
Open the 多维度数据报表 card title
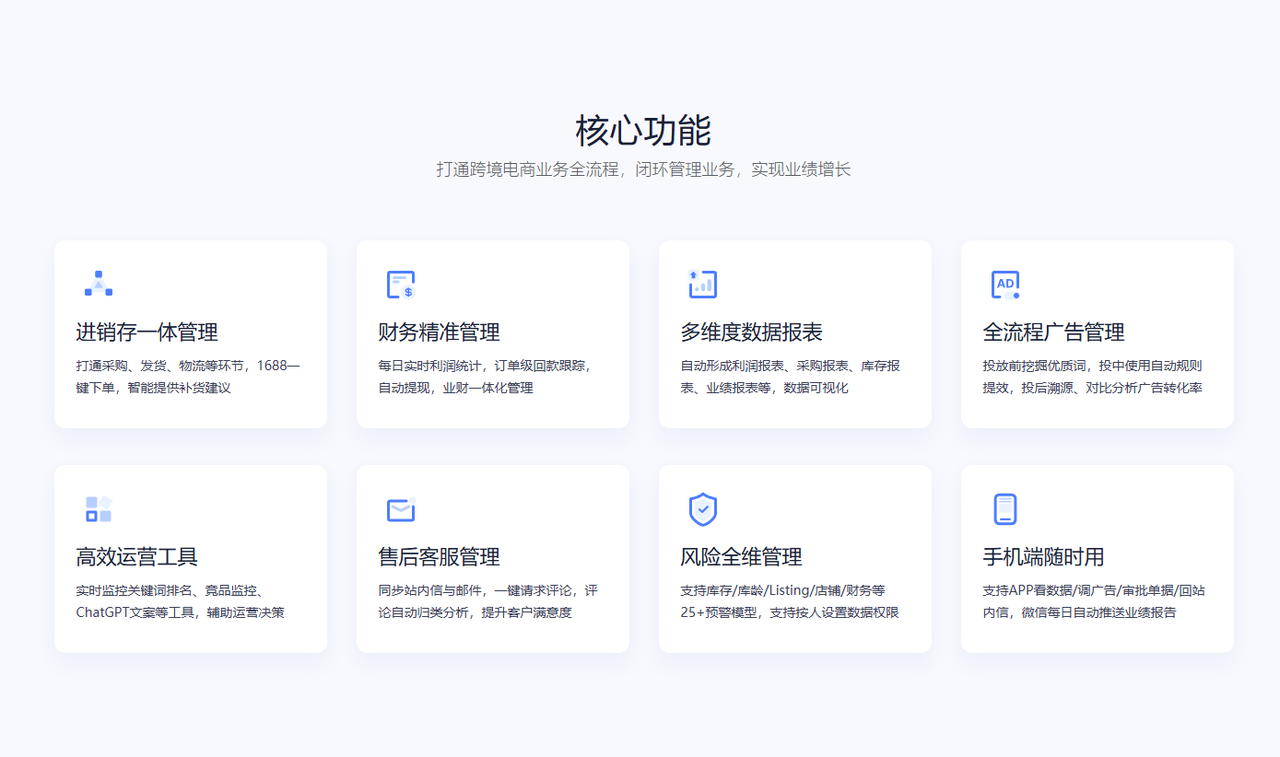click(751, 332)
